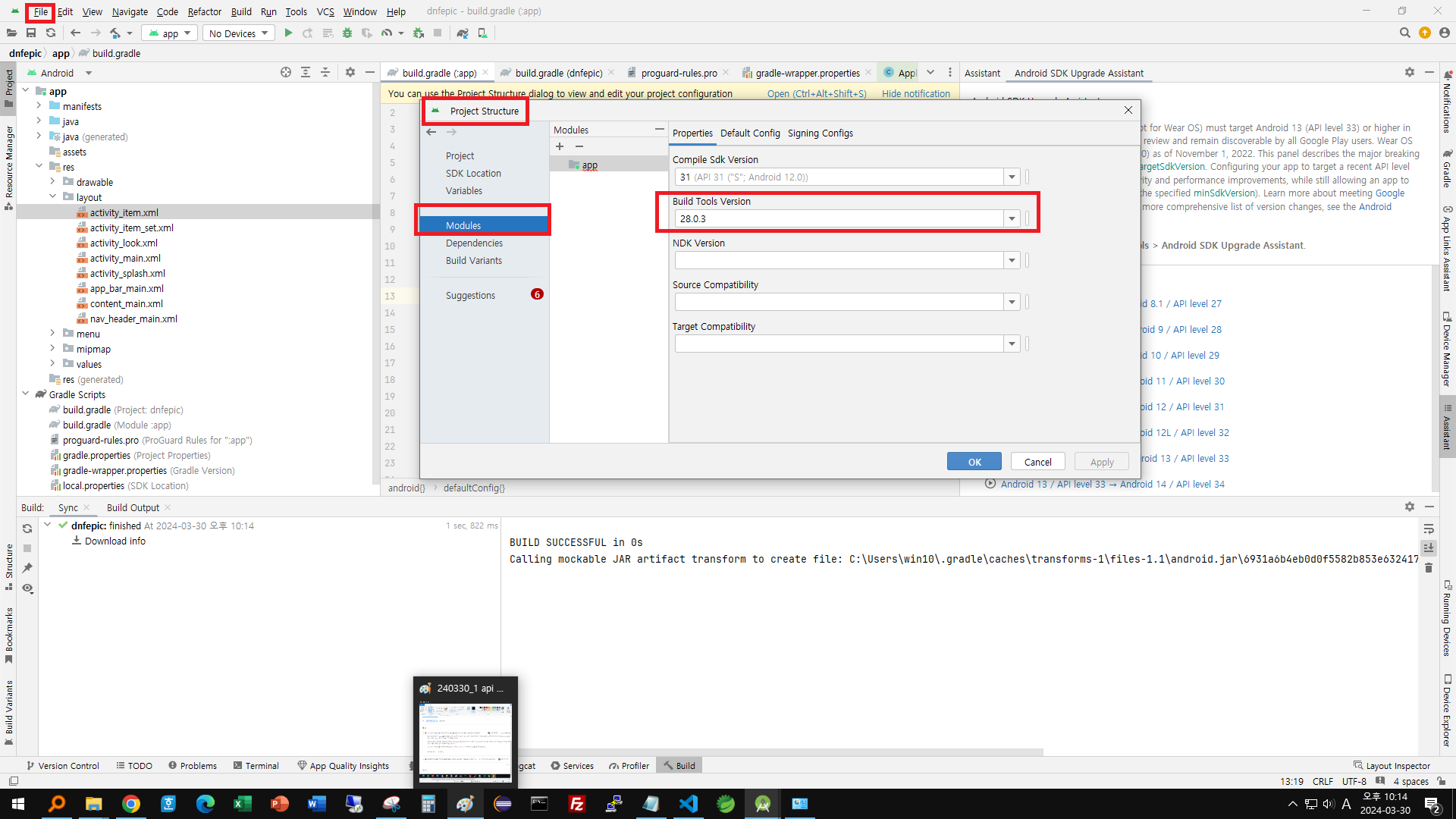Screen dimensions: 1456x819
Task: Click Hide notification link
Action: point(915,94)
